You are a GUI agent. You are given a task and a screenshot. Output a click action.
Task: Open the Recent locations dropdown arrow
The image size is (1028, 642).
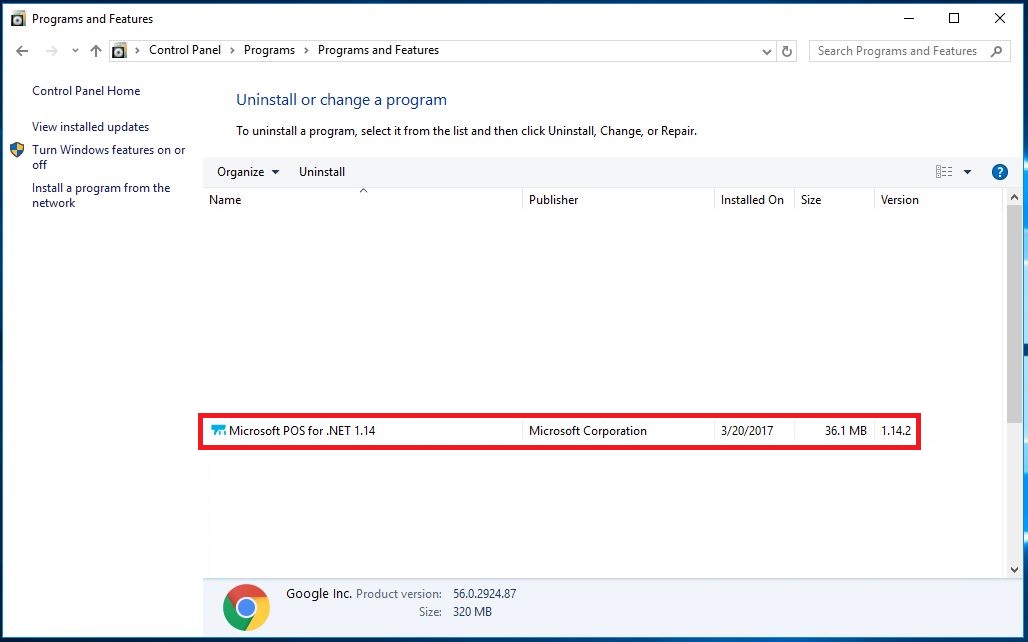[75, 51]
